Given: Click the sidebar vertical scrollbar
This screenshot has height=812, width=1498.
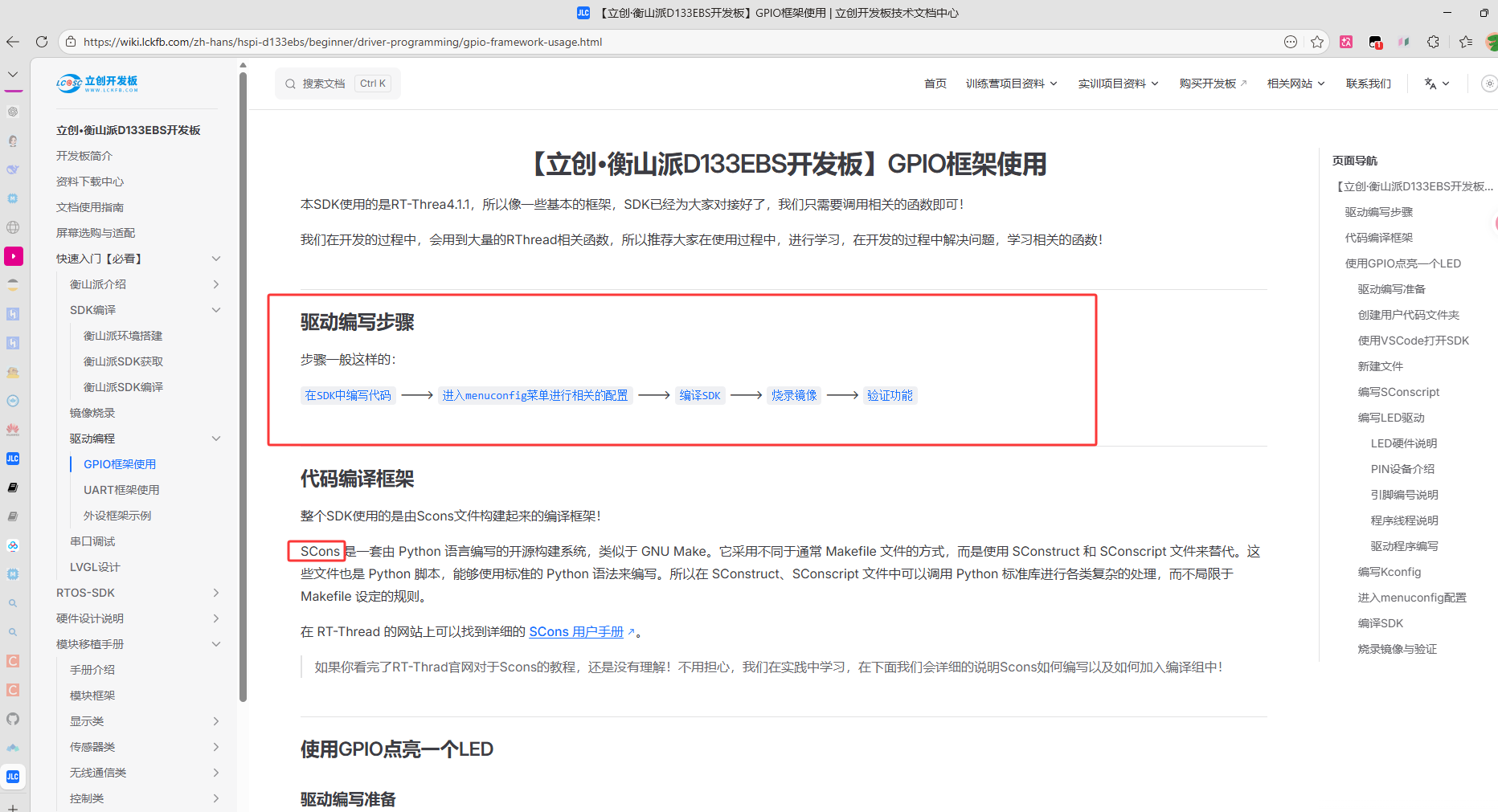Looking at the screenshot, I should 243,386.
